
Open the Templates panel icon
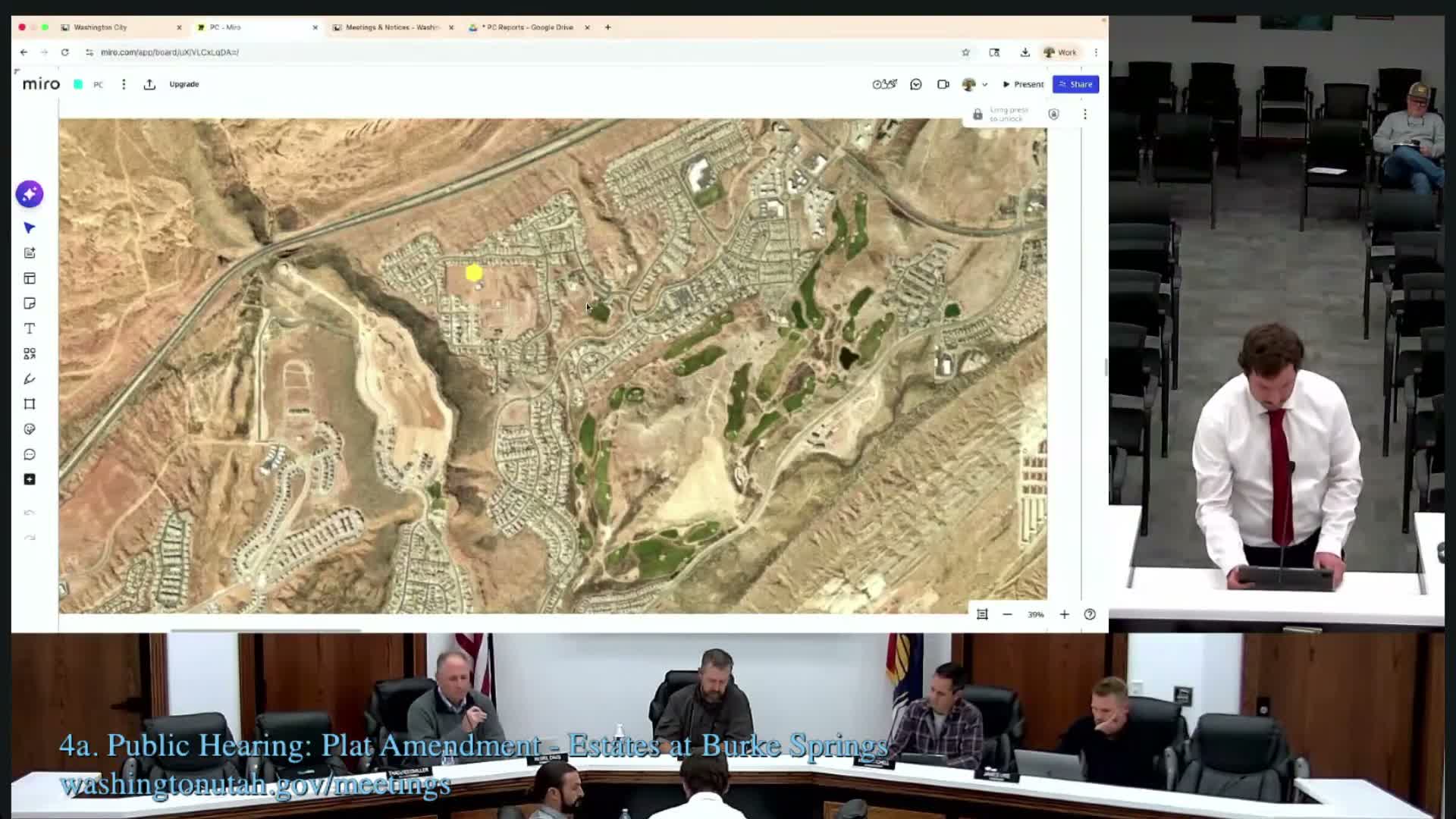tap(29, 278)
